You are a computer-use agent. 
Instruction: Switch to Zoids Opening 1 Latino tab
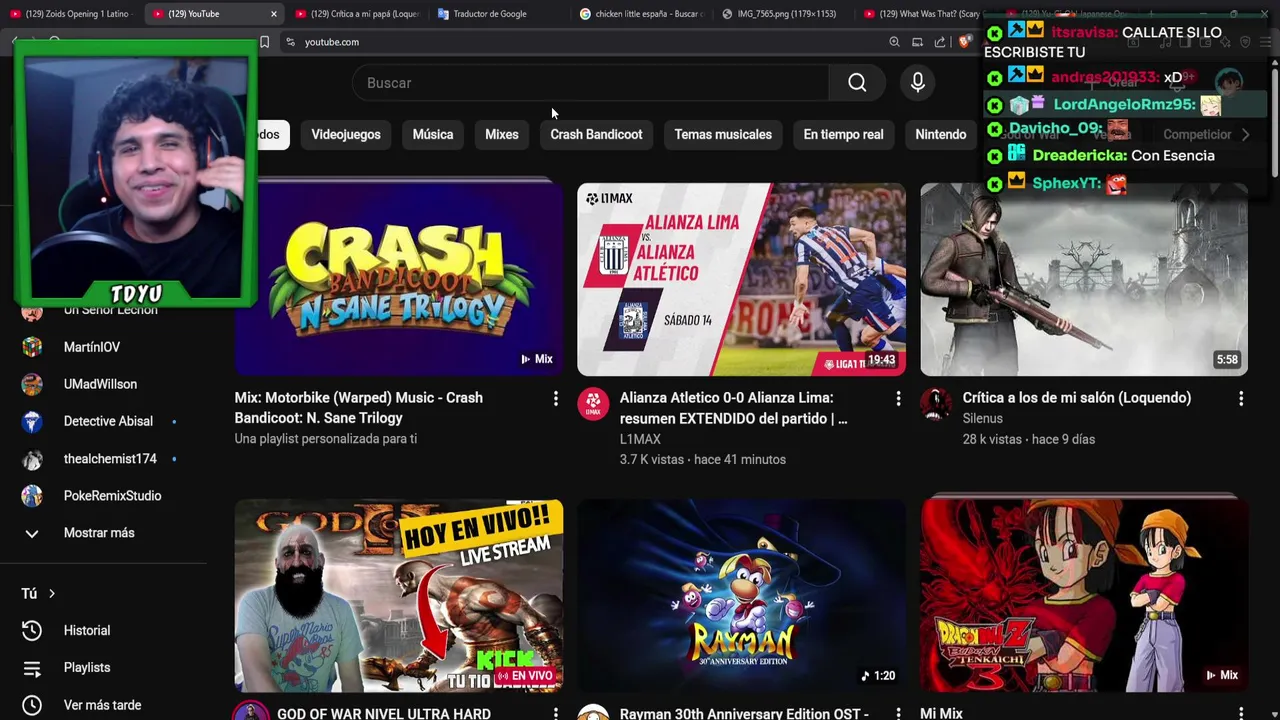click(x=70, y=14)
